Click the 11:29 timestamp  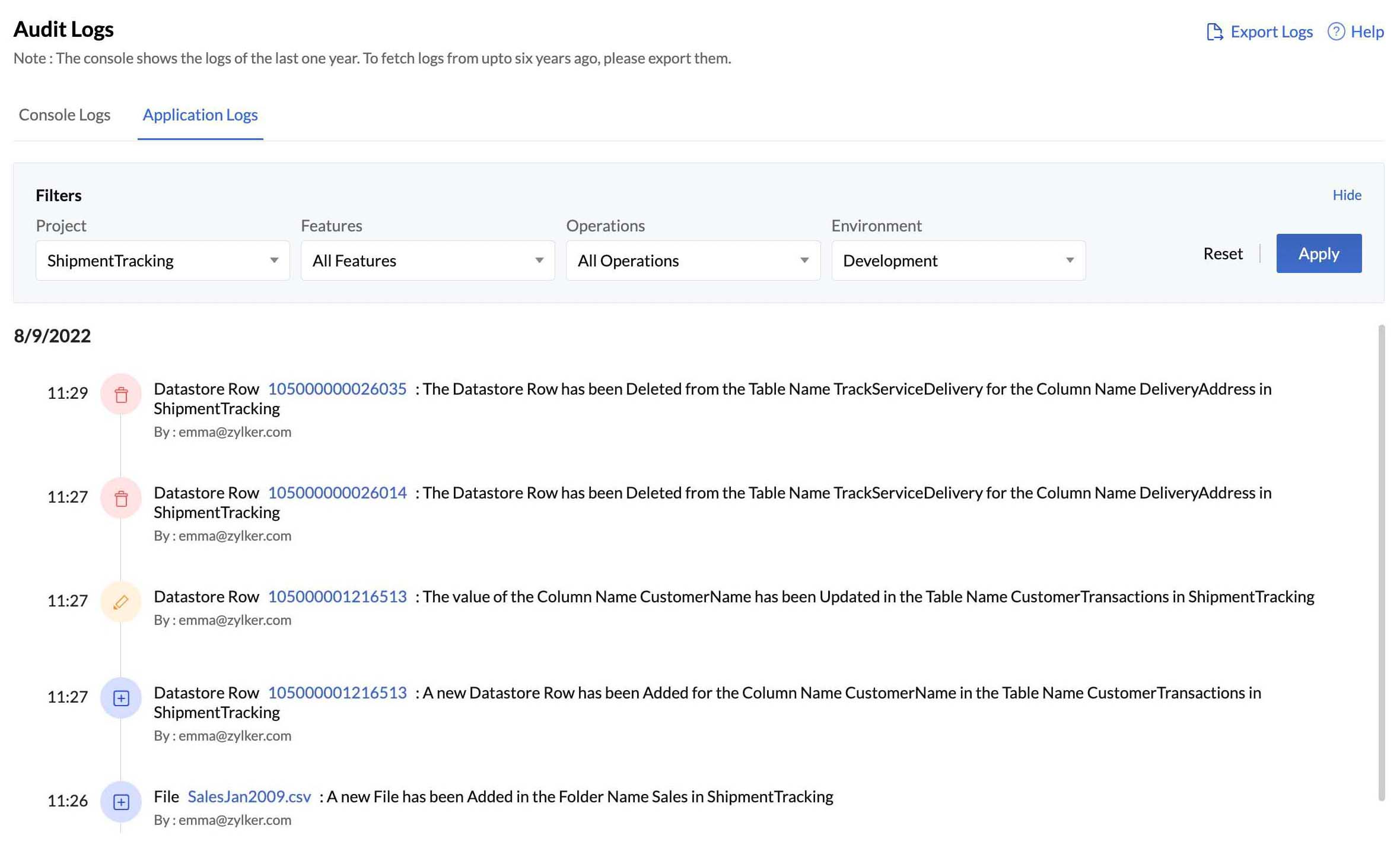coord(68,393)
